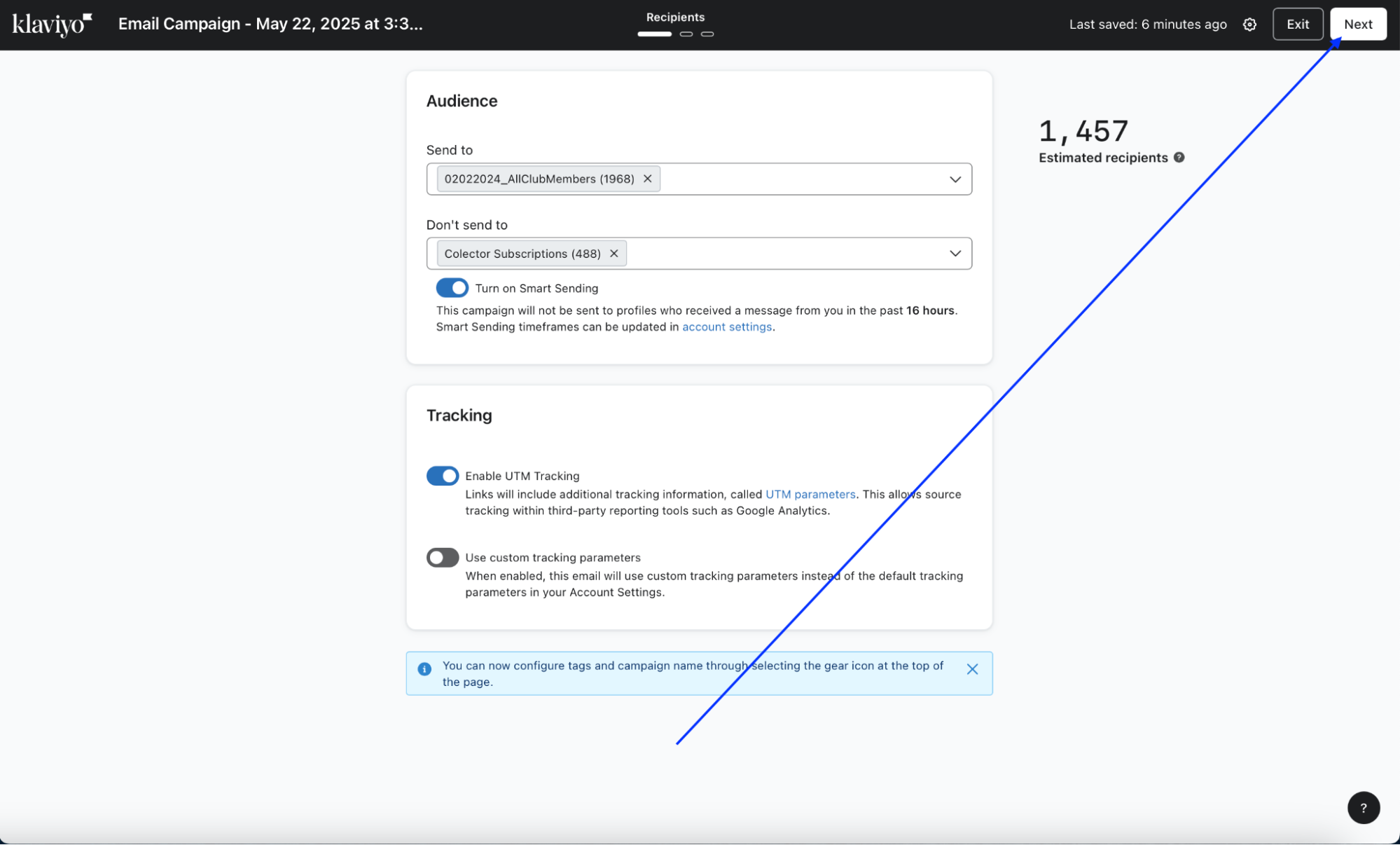Open campaign settings gear icon
The width and height of the screenshot is (1400, 845).
[1249, 25]
